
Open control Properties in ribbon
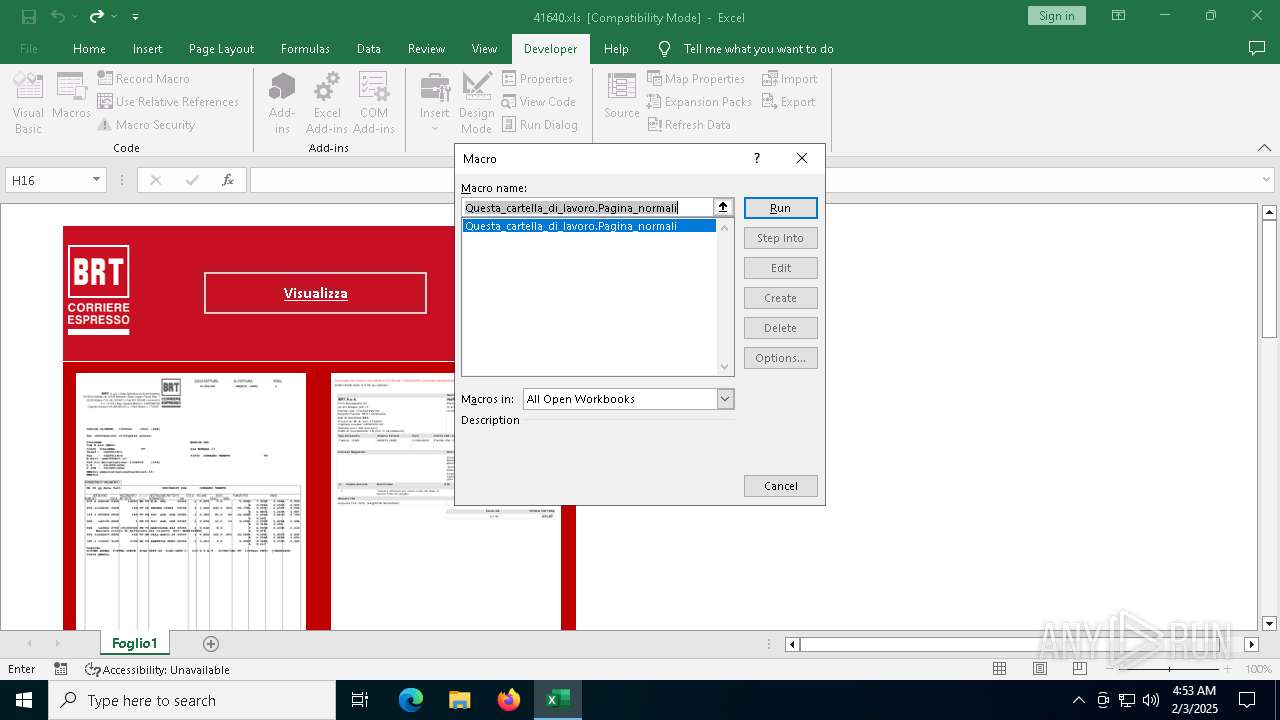(x=538, y=79)
